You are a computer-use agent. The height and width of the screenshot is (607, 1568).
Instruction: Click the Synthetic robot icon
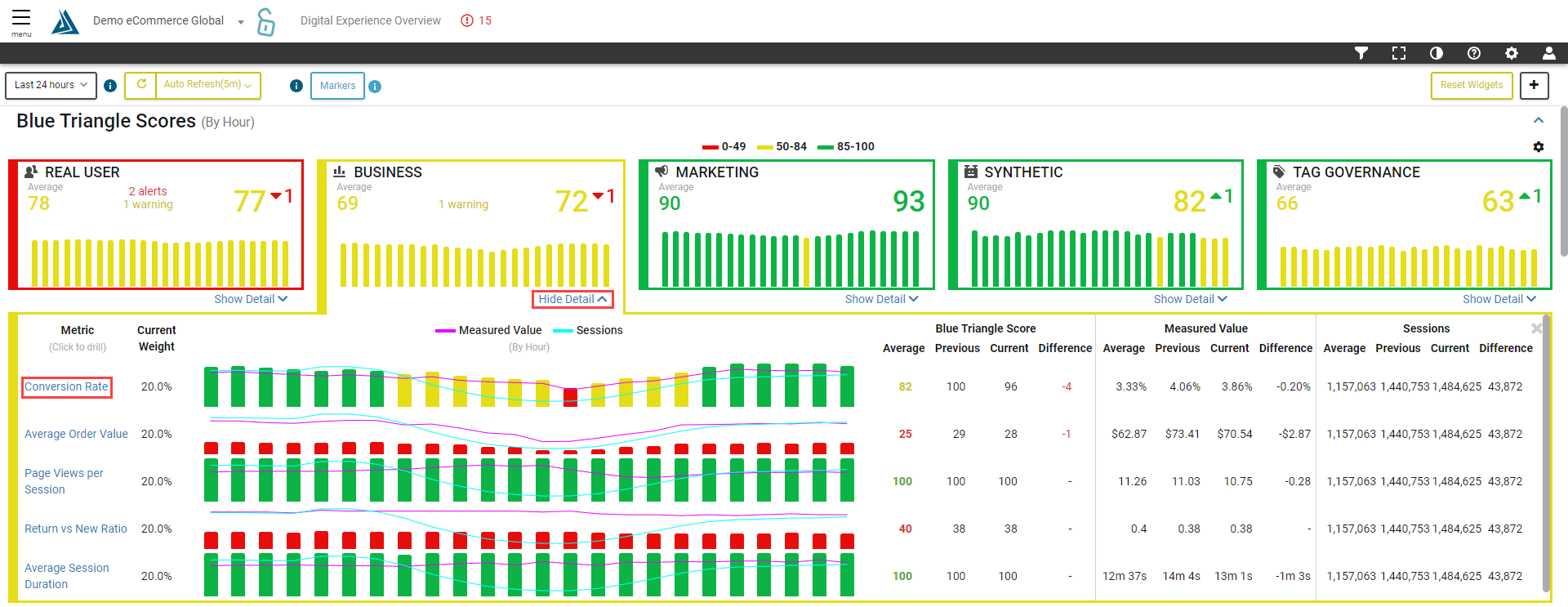click(x=971, y=172)
